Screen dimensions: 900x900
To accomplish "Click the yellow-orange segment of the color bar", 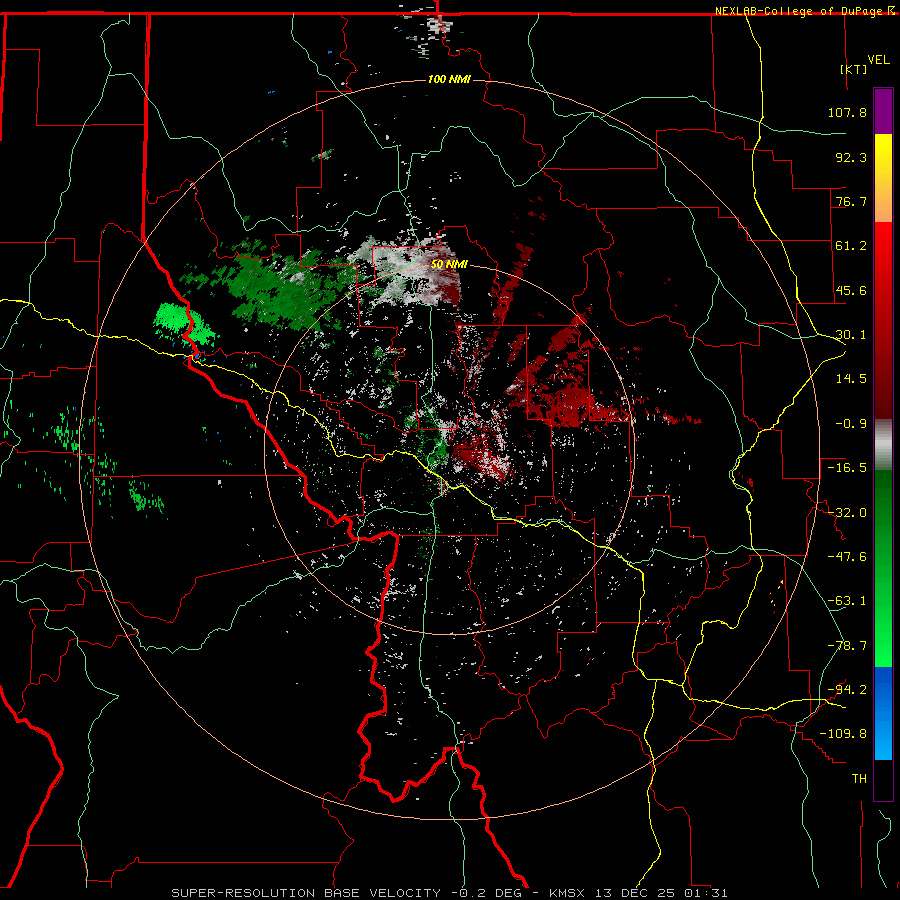I will 883,178.
